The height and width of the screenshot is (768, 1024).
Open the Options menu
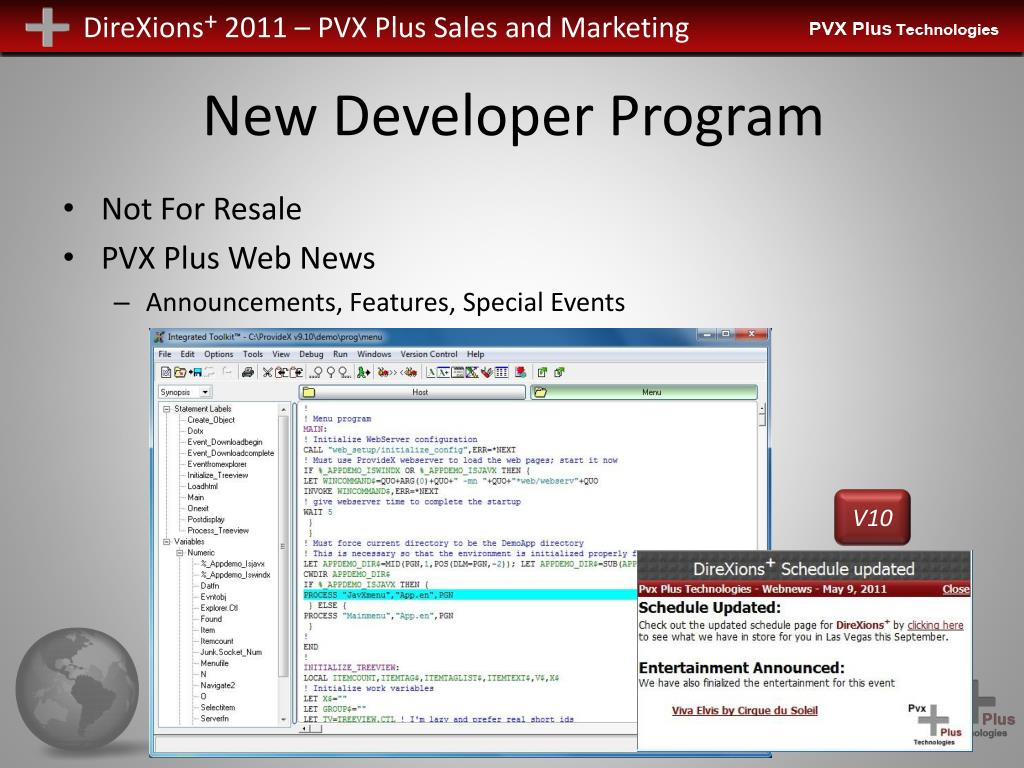[218, 354]
